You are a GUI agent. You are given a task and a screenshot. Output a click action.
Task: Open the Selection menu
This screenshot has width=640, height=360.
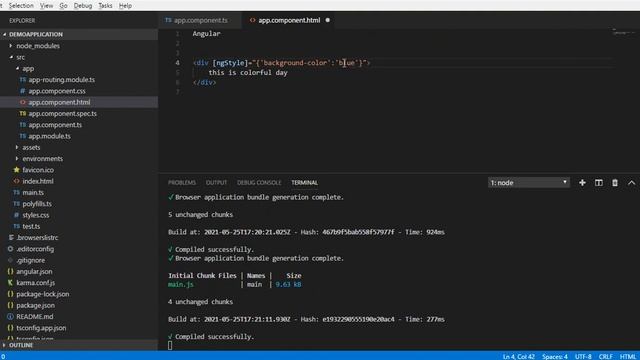point(21,6)
